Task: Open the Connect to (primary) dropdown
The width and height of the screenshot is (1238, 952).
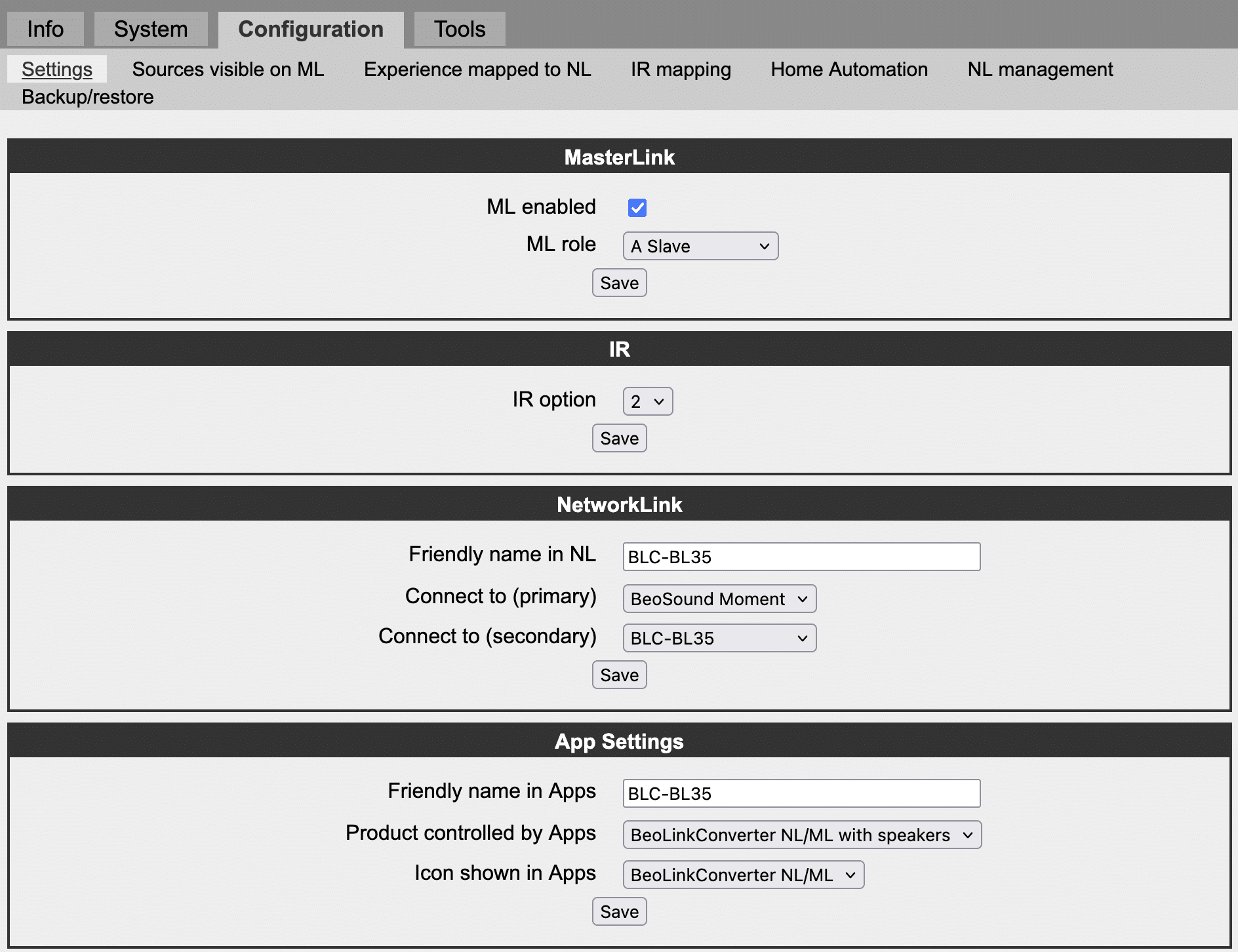Action: 719,599
